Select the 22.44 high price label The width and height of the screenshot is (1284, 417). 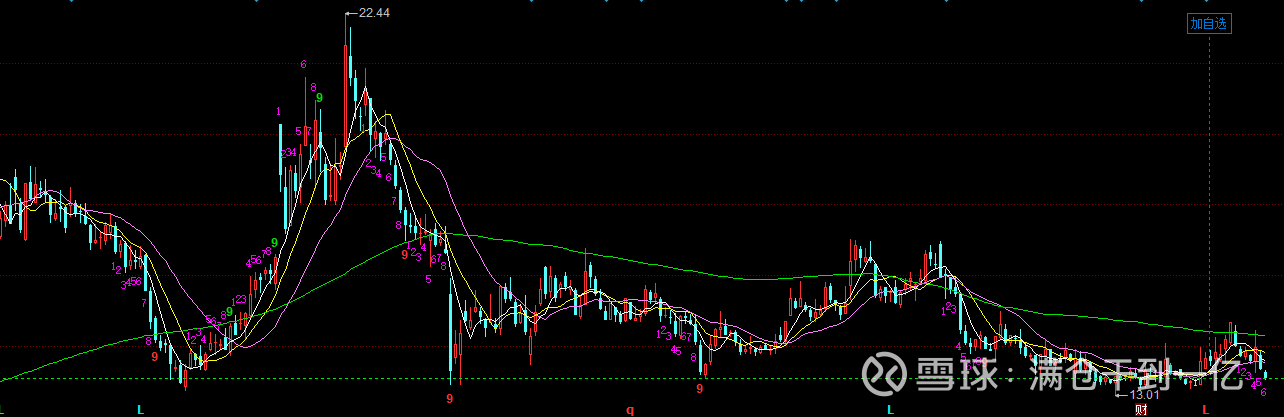pos(373,13)
